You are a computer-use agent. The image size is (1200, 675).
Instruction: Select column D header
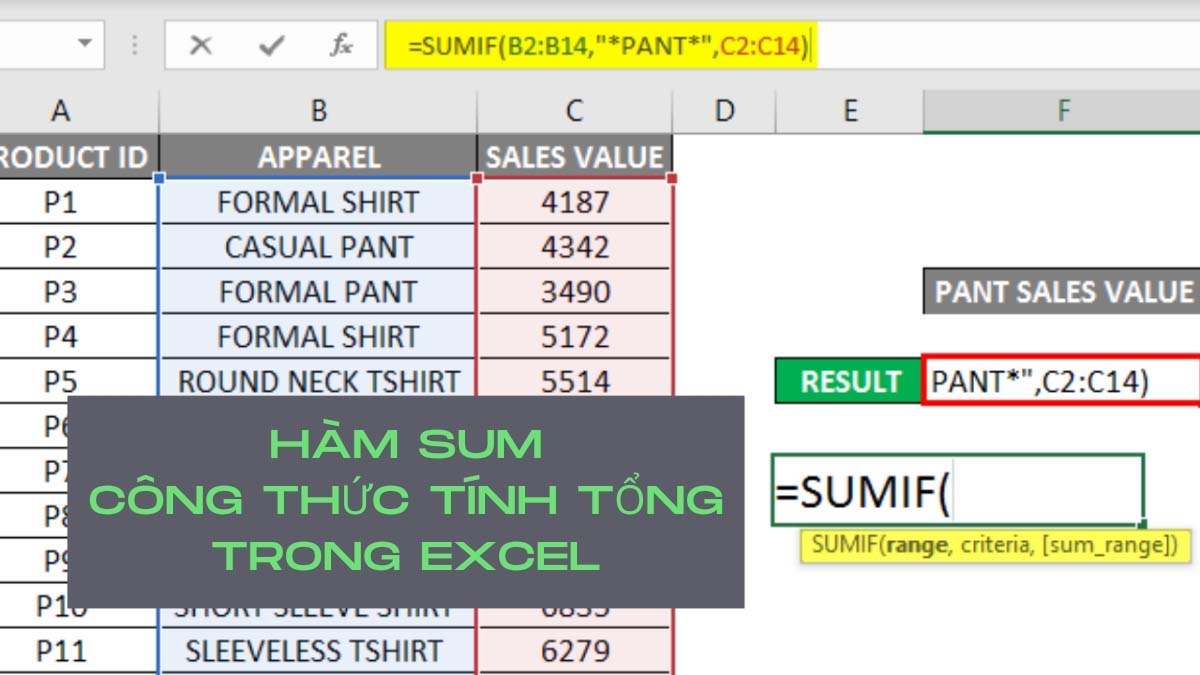(724, 111)
